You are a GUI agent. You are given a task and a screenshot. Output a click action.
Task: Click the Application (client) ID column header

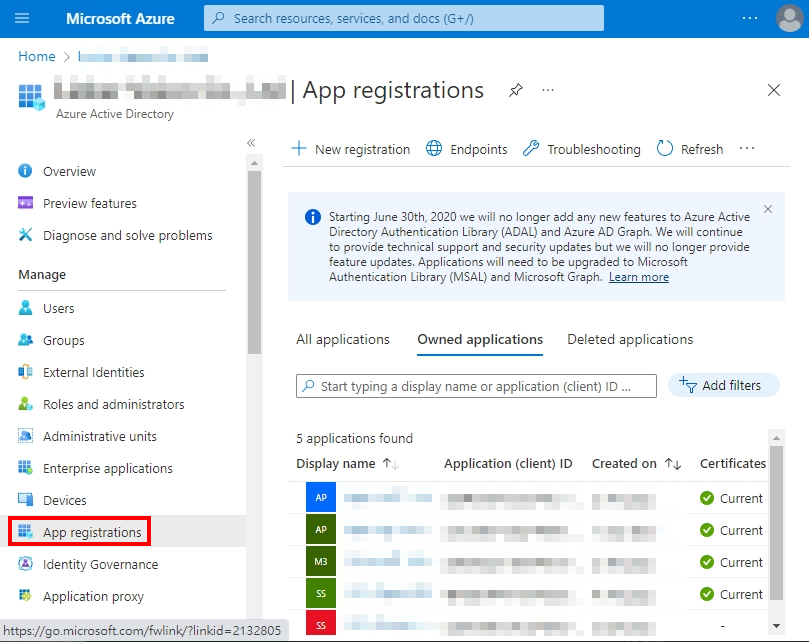click(508, 463)
